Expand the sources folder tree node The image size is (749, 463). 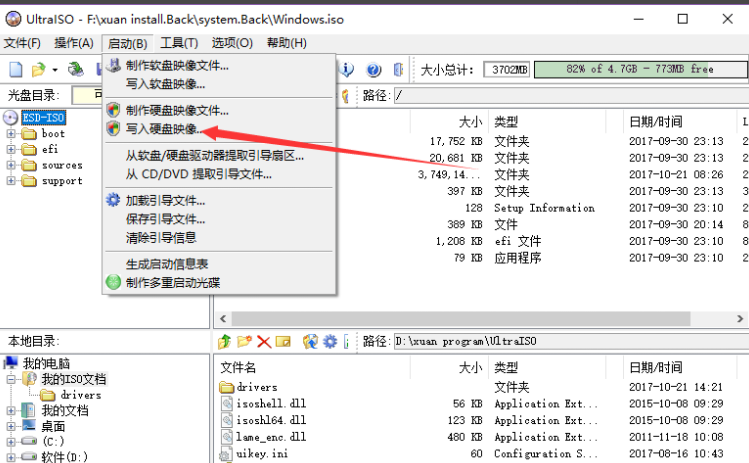coord(12,165)
